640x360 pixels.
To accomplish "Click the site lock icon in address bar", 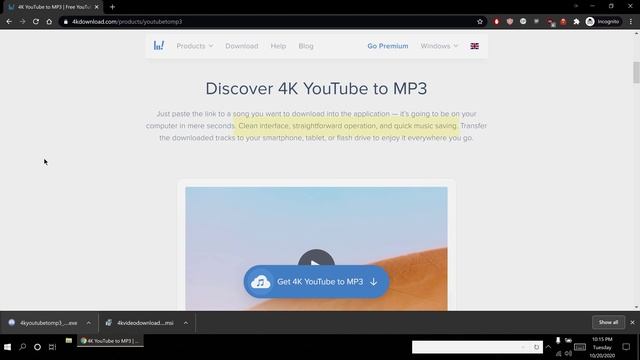I will point(66,22).
